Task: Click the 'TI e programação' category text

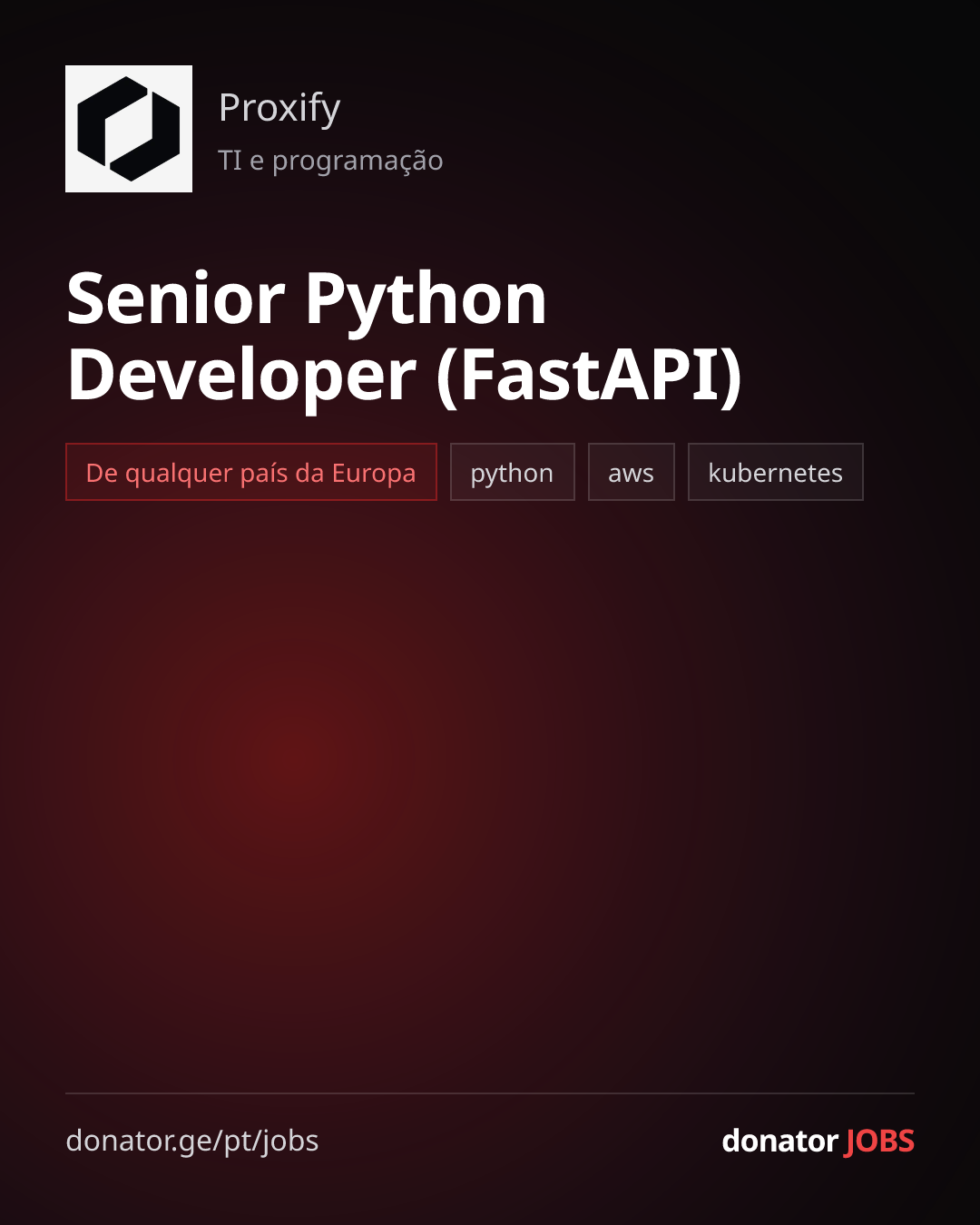Action: (x=330, y=161)
